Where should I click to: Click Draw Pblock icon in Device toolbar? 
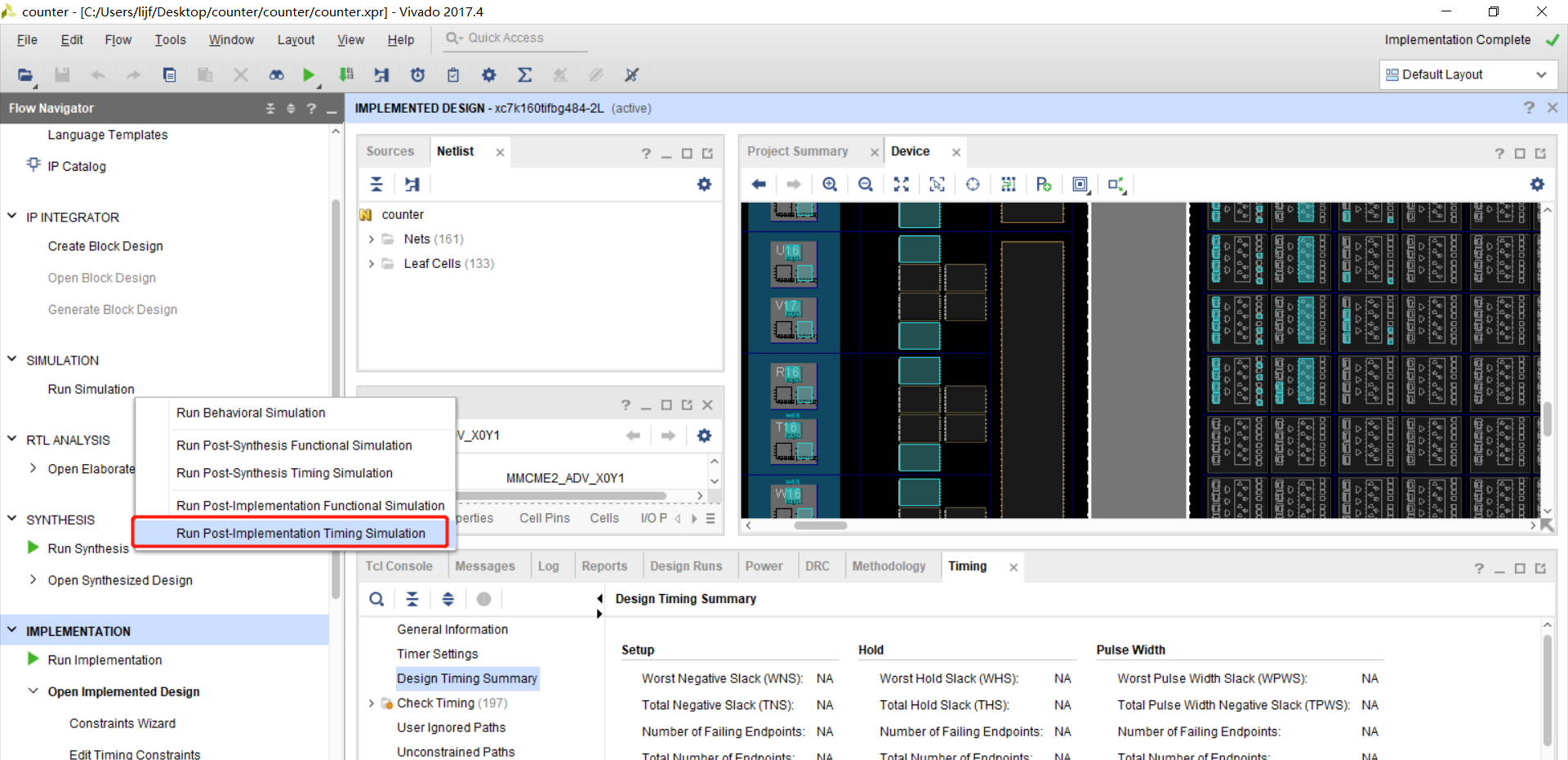(1044, 185)
